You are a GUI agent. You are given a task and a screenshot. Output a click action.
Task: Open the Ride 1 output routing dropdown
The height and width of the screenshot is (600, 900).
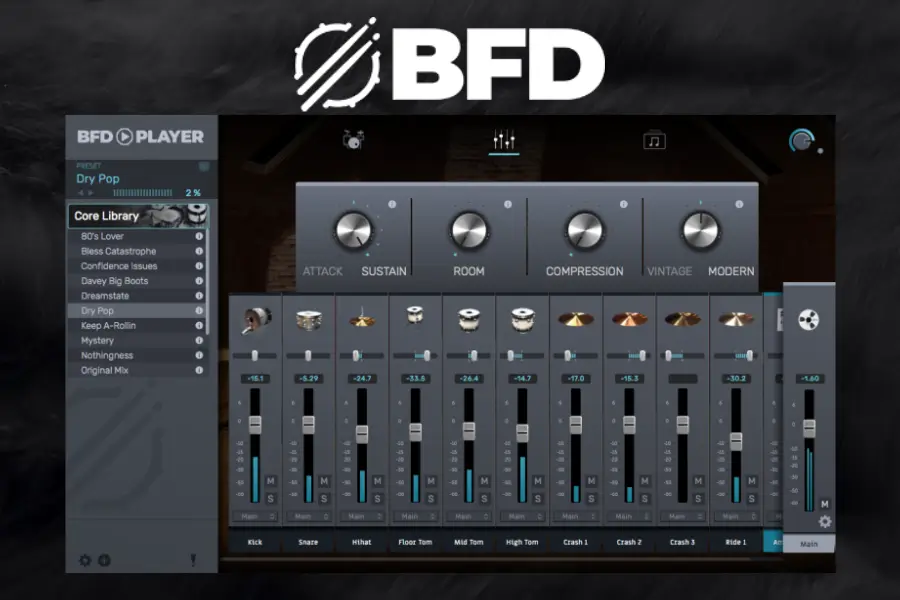tap(734, 515)
